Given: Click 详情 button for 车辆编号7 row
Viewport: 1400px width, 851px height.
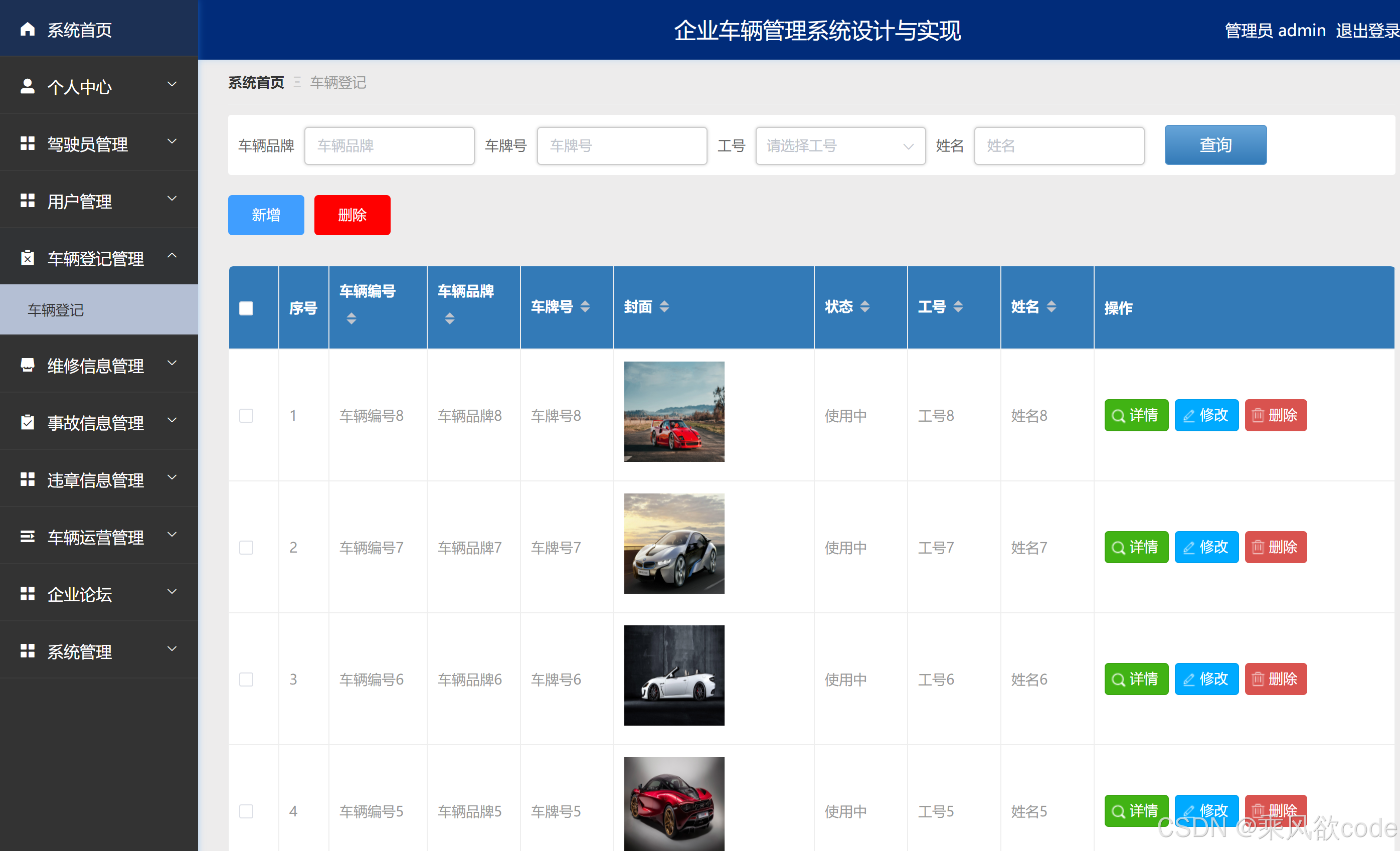Looking at the screenshot, I should pos(1136,547).
